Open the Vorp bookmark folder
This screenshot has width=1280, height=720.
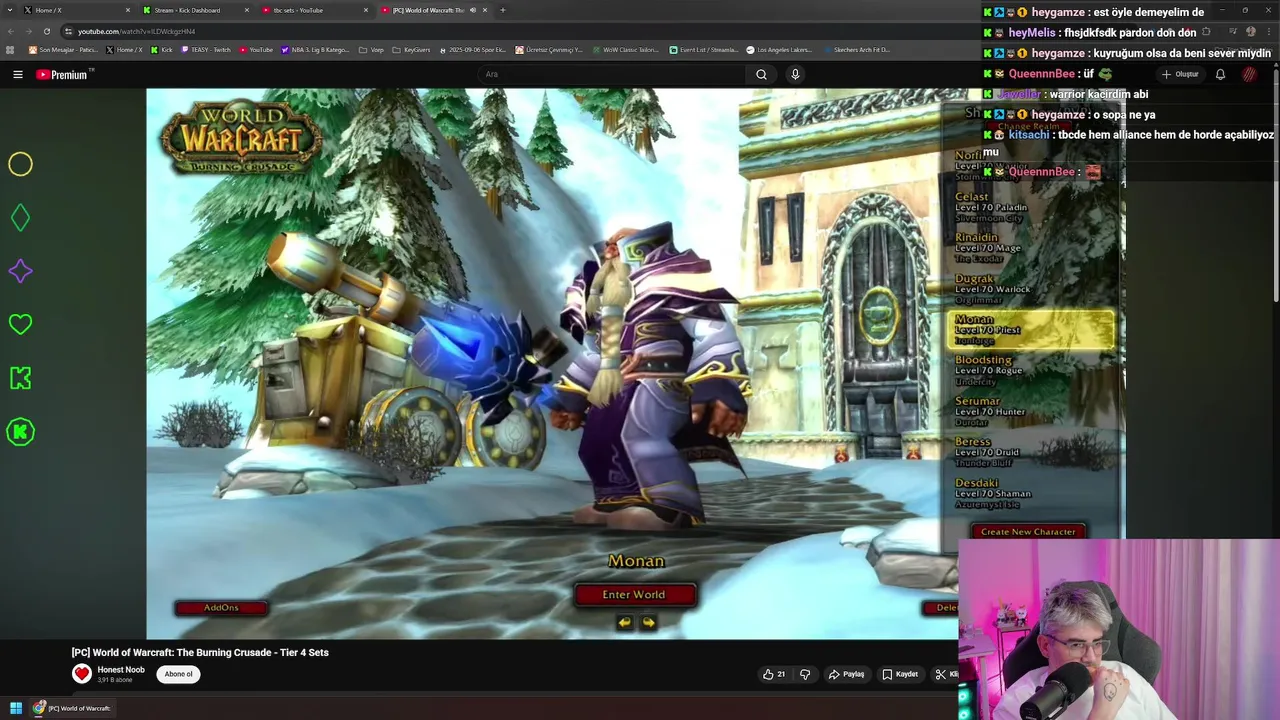(x=371, y=49)
